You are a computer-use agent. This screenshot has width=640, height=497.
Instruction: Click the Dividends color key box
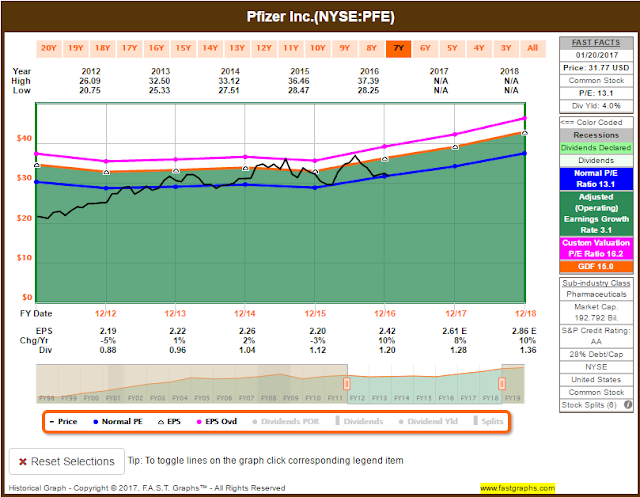(x=596, y=160)
